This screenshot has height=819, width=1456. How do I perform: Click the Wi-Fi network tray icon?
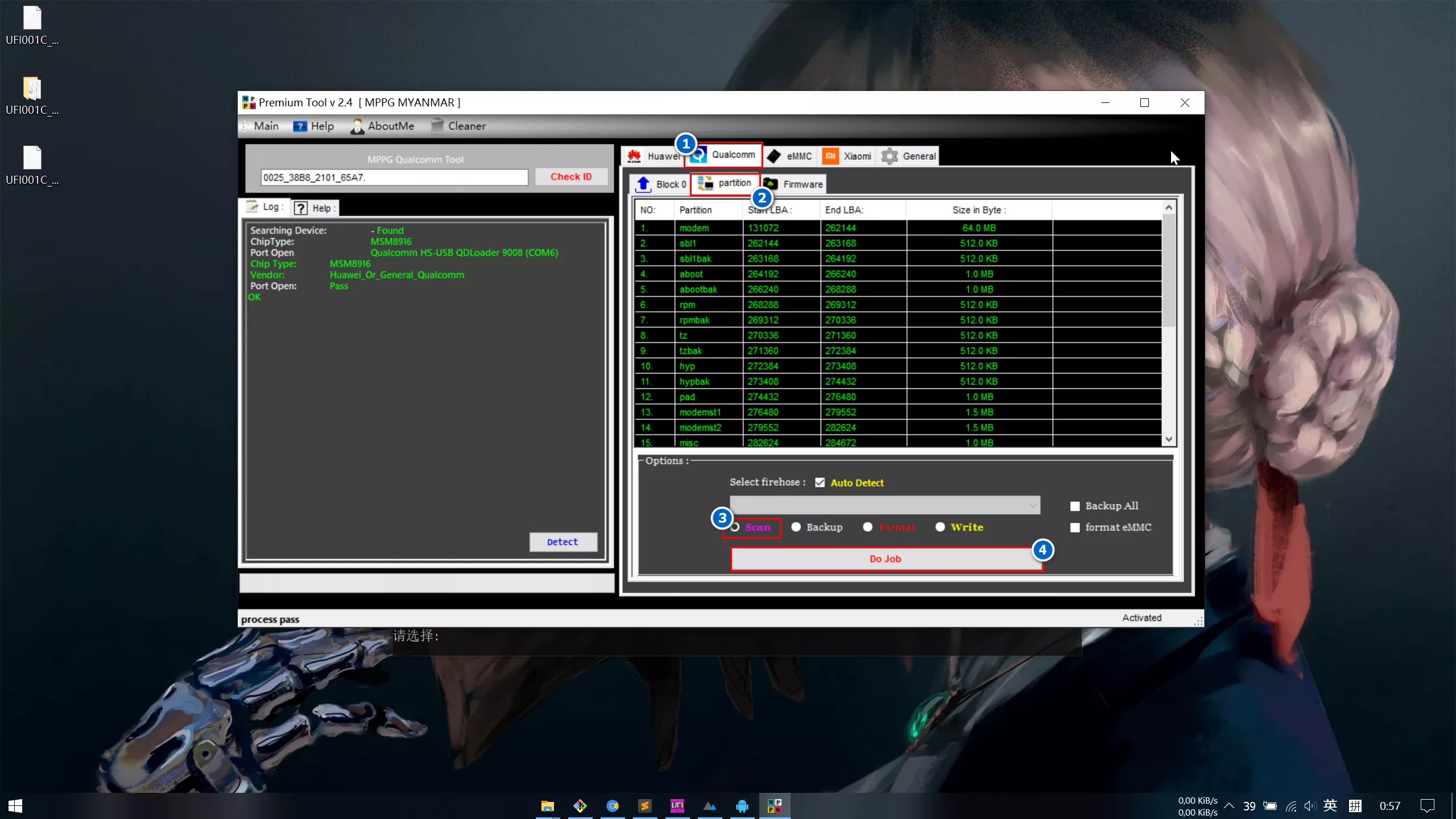click(x=1291, y=806)
